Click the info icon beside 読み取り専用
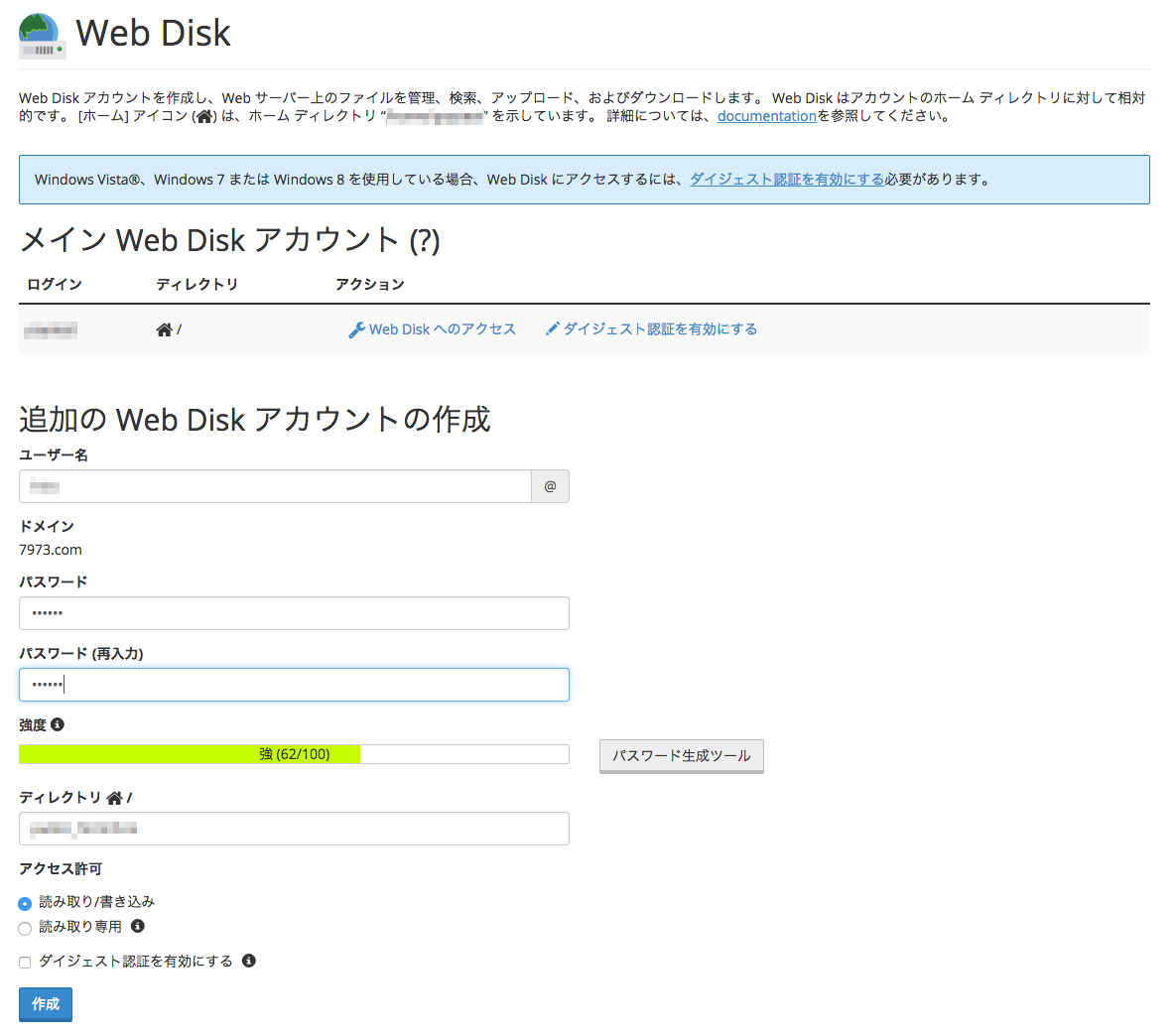 click(x=138, y=926)
